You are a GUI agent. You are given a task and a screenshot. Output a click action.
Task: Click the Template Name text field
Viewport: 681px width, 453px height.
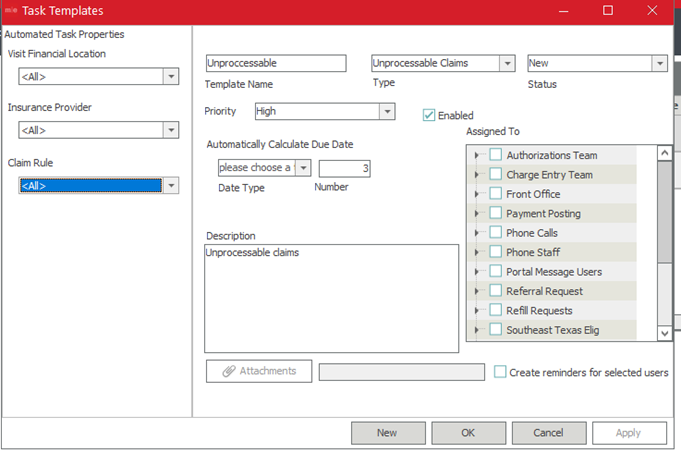[276, 63]
